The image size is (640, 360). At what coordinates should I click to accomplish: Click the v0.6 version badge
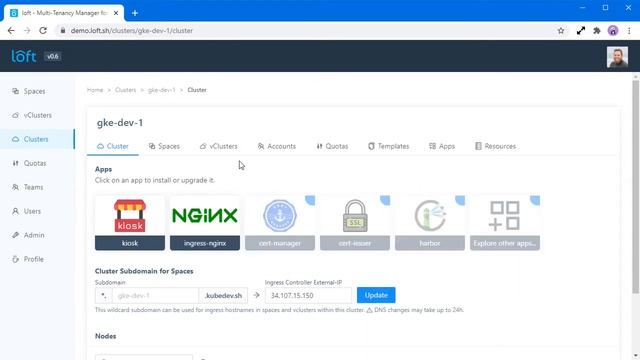point(52,56)
